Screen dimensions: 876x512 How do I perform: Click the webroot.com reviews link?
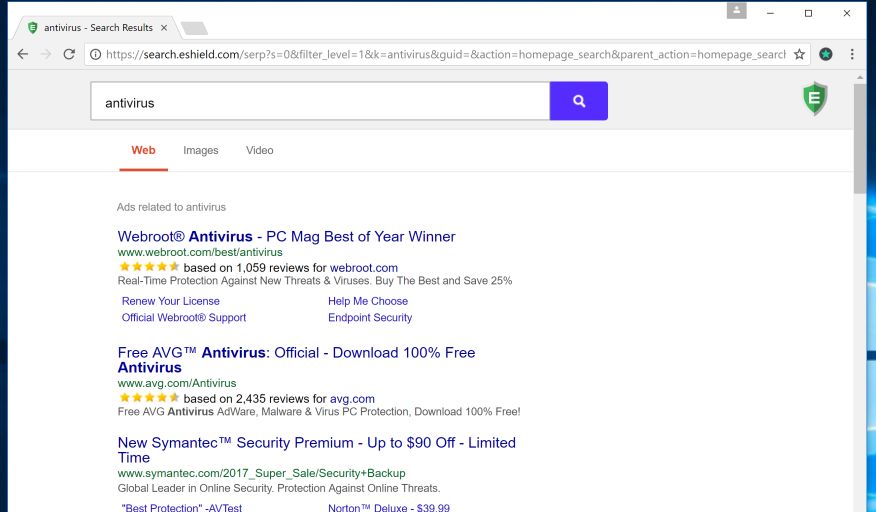[x=364, y=268]
